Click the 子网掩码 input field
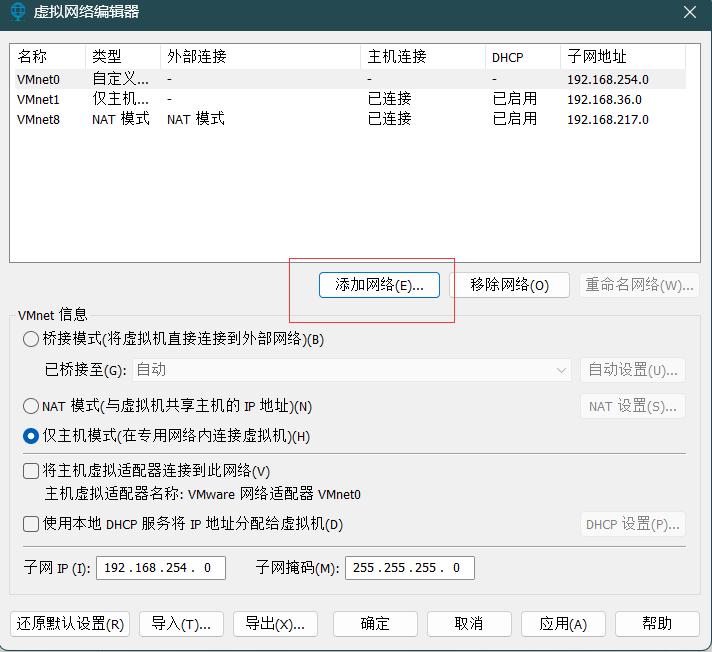Screen dimensions: 712x652 tap(410, 568)
